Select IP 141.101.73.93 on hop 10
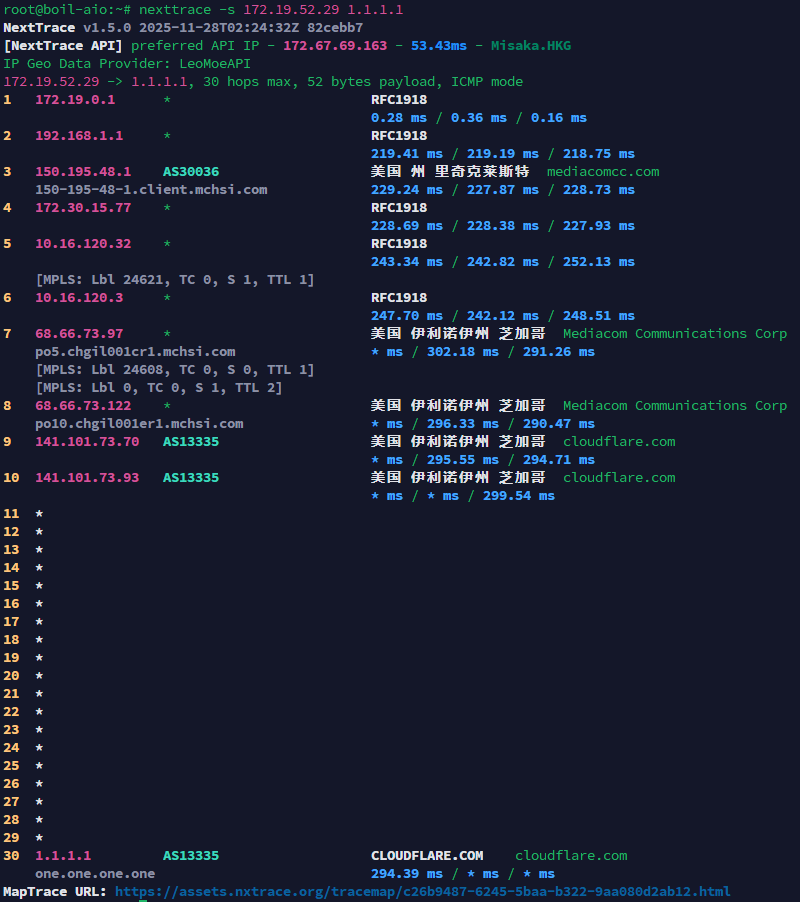 pos(87,478)
